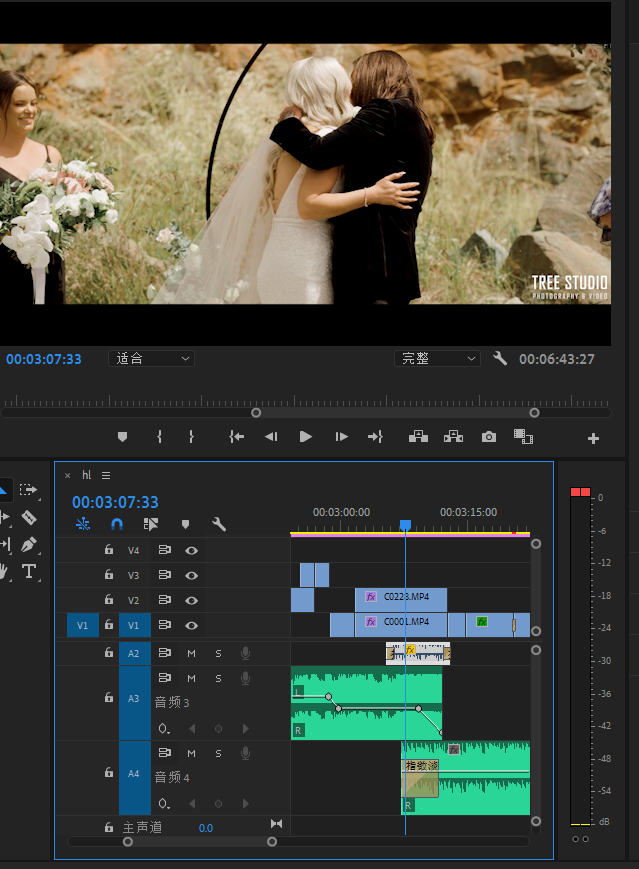Export frame with camera icon
This screenshot has height=869, width=639.
(x=489, y=437)
